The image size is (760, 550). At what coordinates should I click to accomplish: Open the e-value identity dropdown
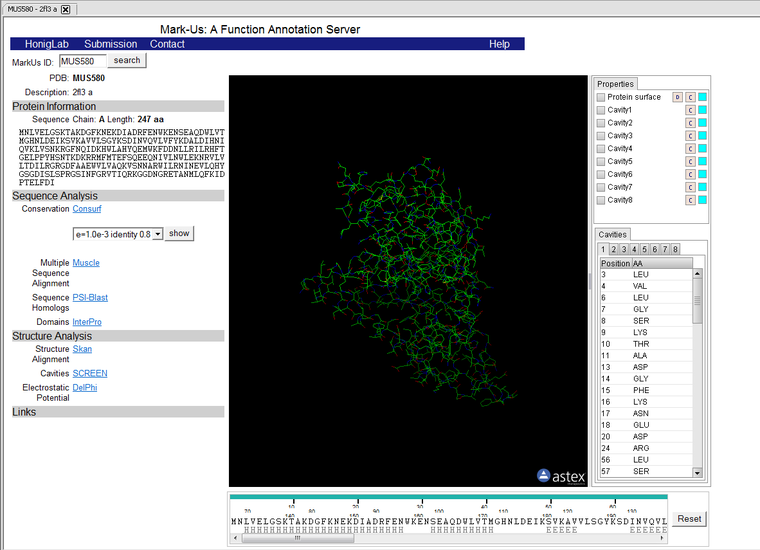coord(117,234)
